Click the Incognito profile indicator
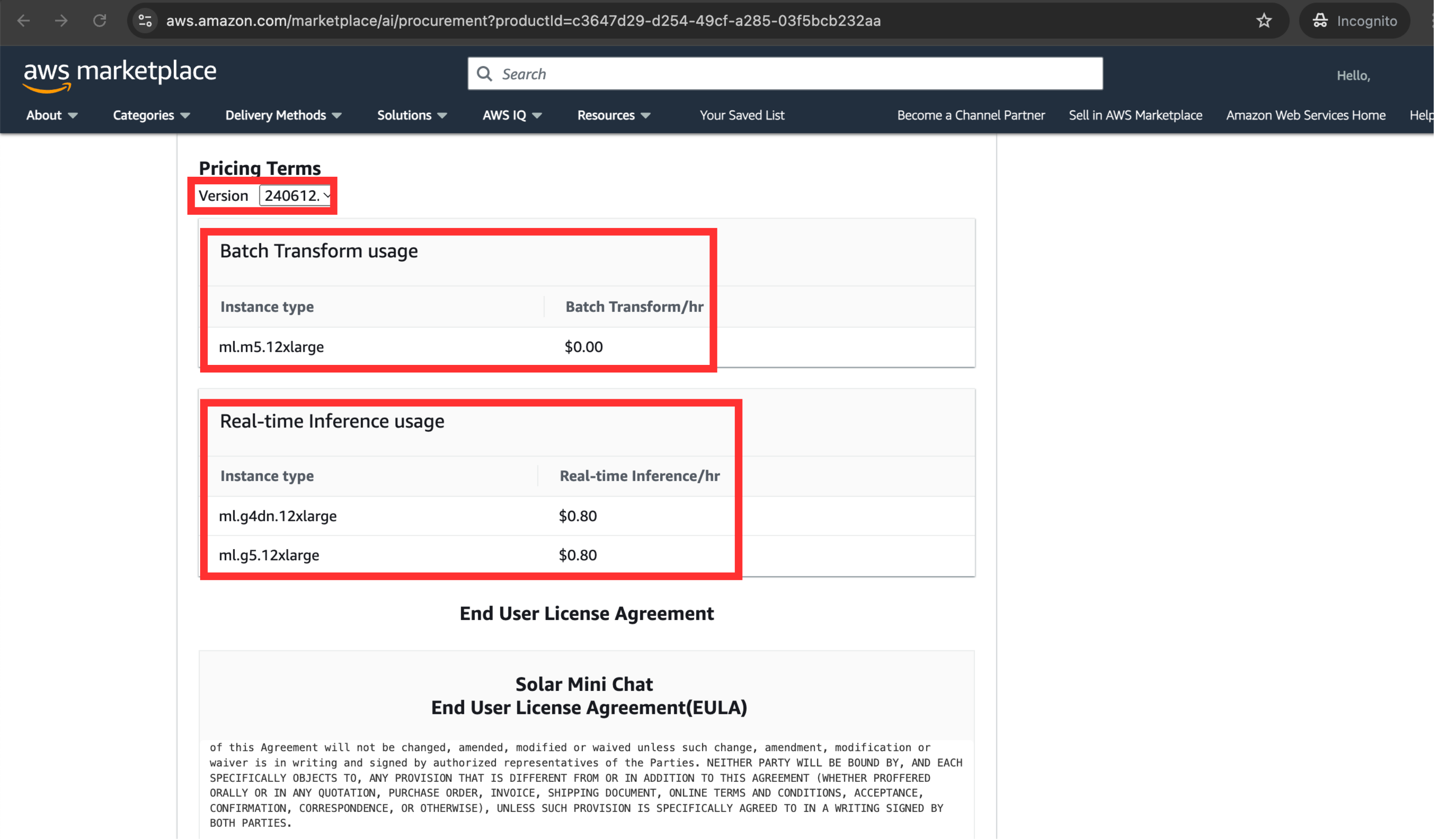Screen dimensions: 1435x840 [1355, 21]
